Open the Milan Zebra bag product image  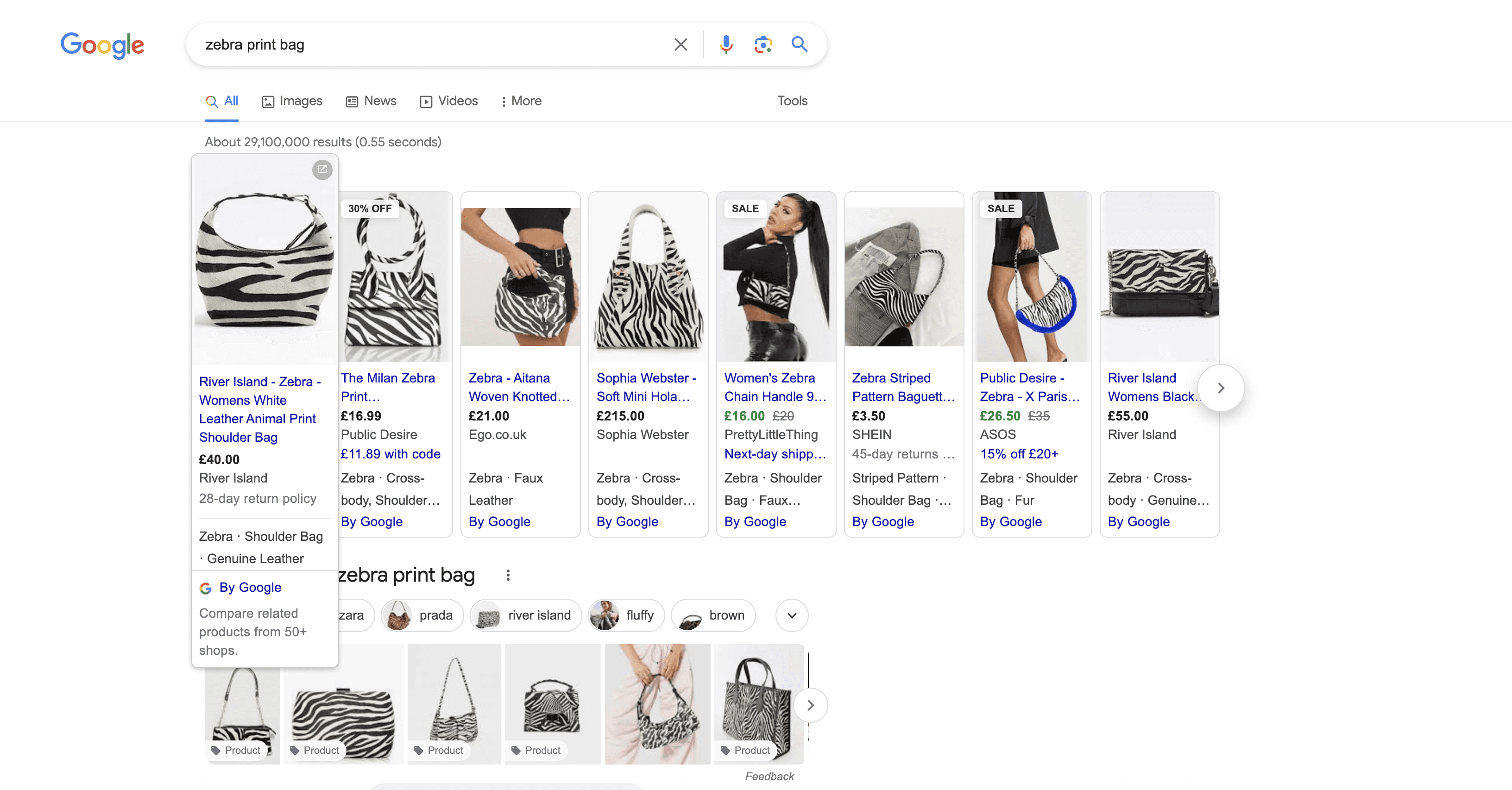click(x=396, y=276)
